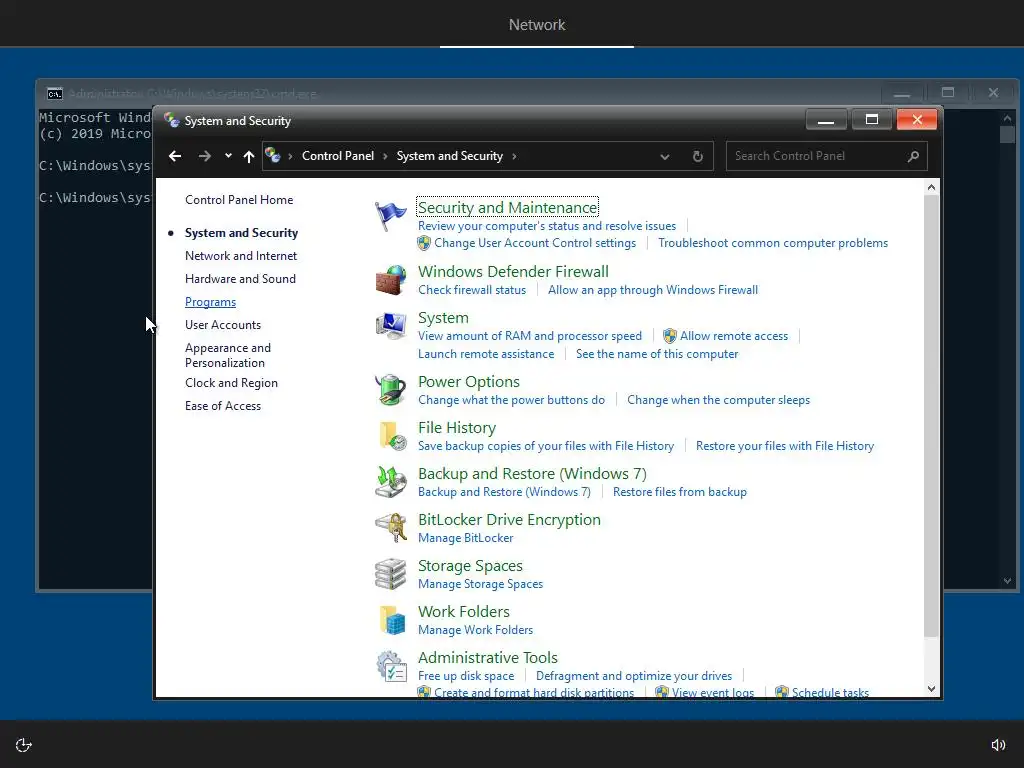Click the File History folder icon
This screenshot has height=768, width=1024.
392,436
